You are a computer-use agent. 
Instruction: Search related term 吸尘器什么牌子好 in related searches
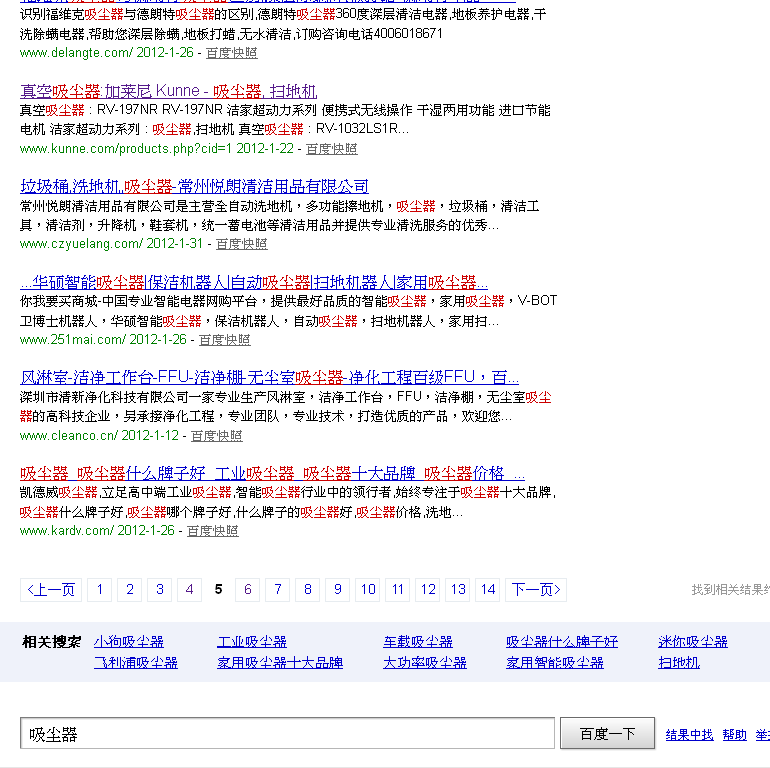click(562, 642)
